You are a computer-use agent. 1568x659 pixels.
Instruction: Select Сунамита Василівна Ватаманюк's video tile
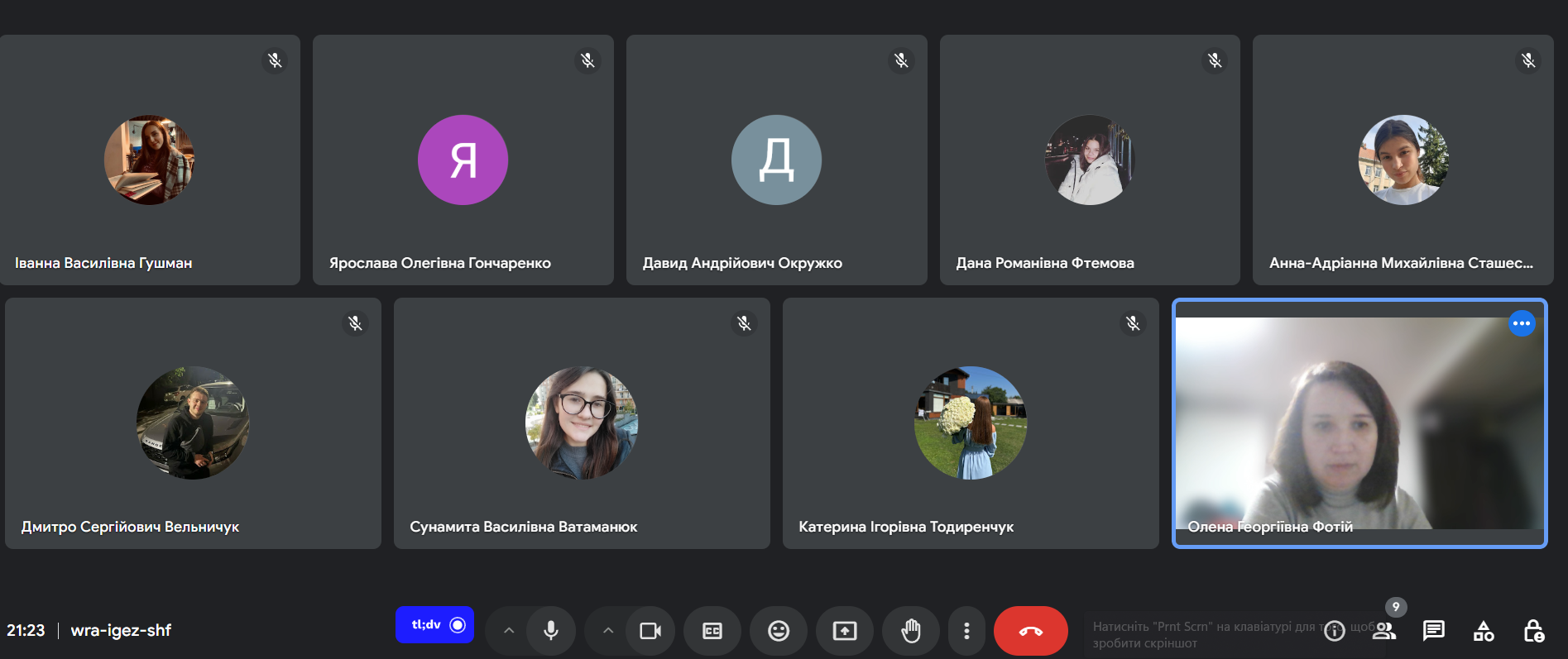[x=582, y=423]
